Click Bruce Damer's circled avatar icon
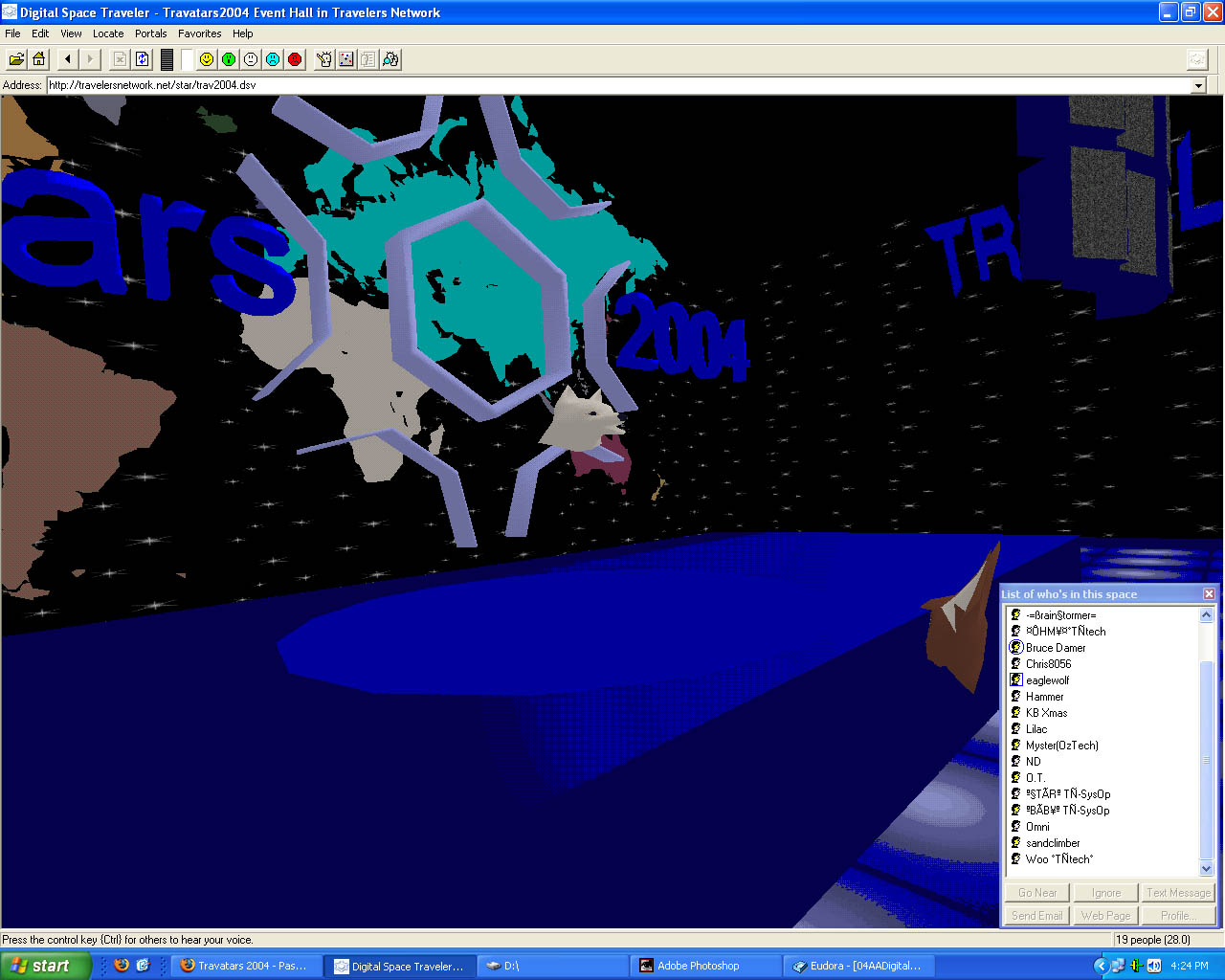 (1016, 648)
